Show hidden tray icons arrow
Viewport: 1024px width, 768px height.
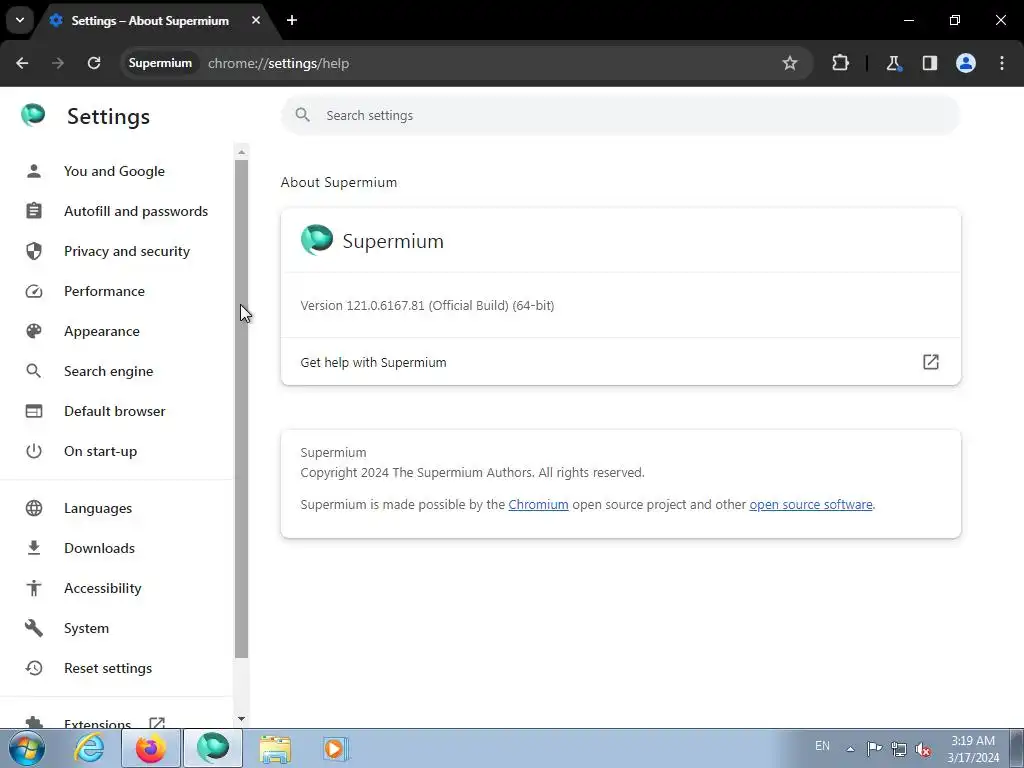pyautogui.click(x=850, y=749)
